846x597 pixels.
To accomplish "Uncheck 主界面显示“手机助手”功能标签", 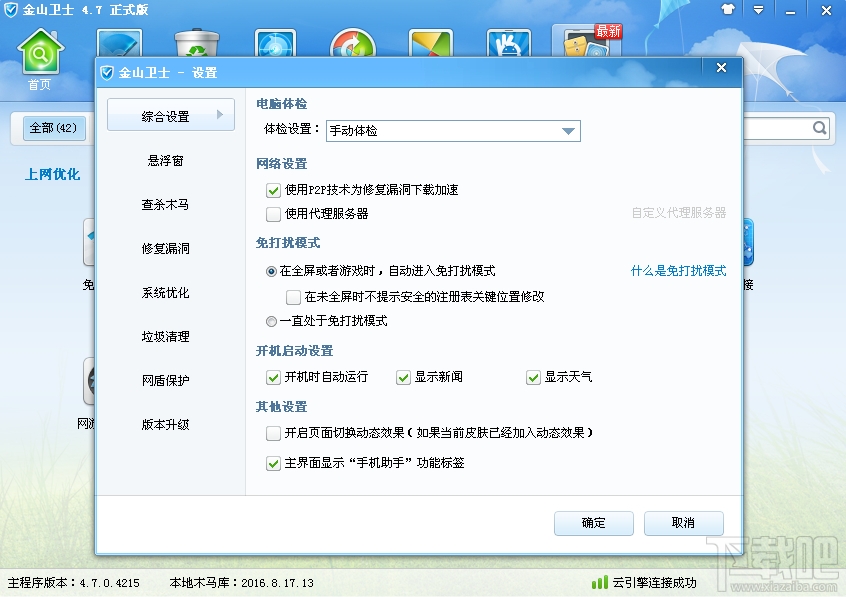I will 273,463.
